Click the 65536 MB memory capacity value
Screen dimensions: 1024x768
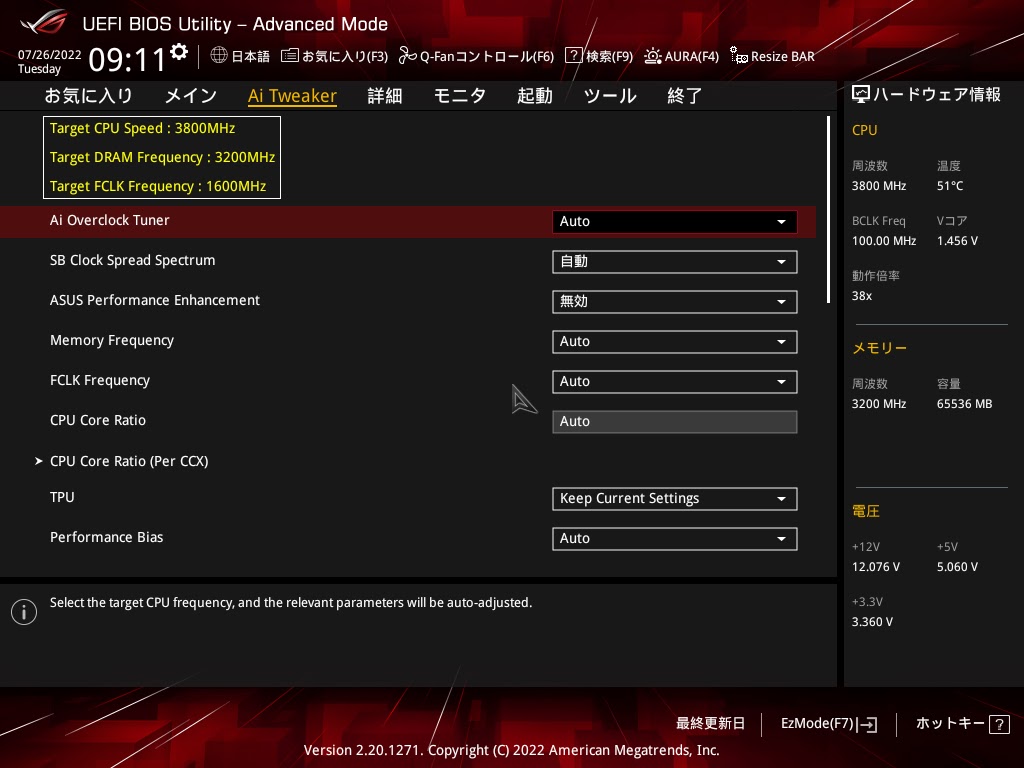tap(964, 404)
